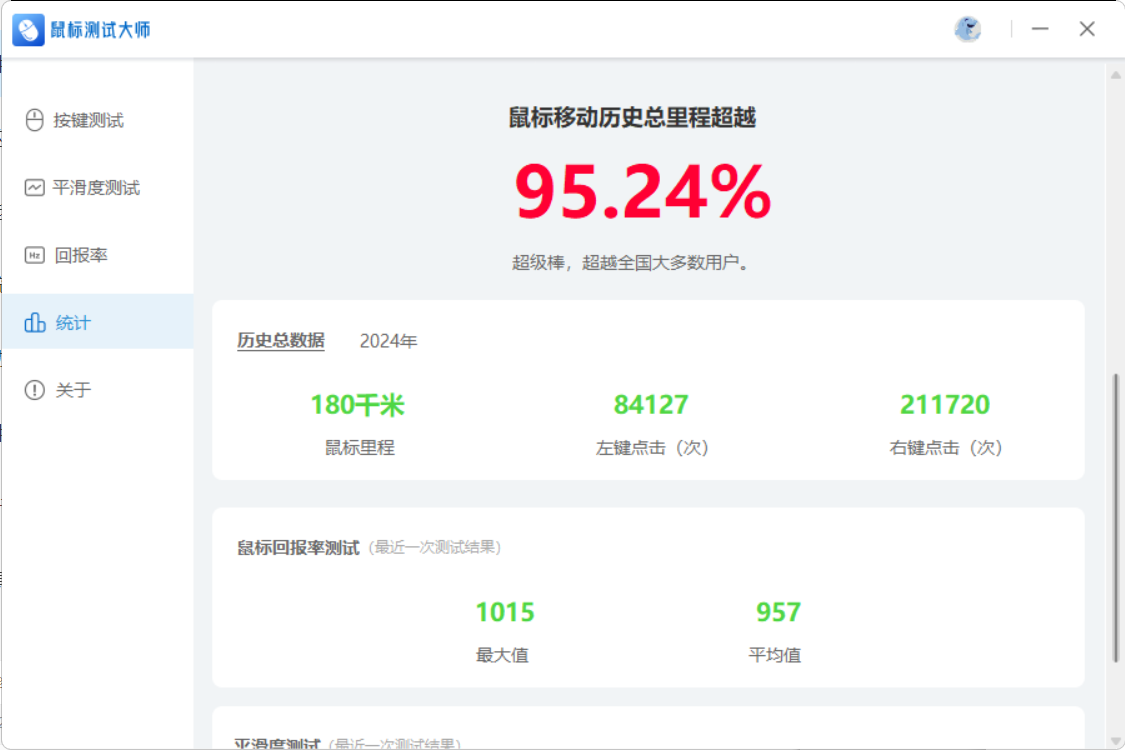Click the vertical scrollbar thumb
This screenshot has width=1125, height=750.
click(1115, 517)
